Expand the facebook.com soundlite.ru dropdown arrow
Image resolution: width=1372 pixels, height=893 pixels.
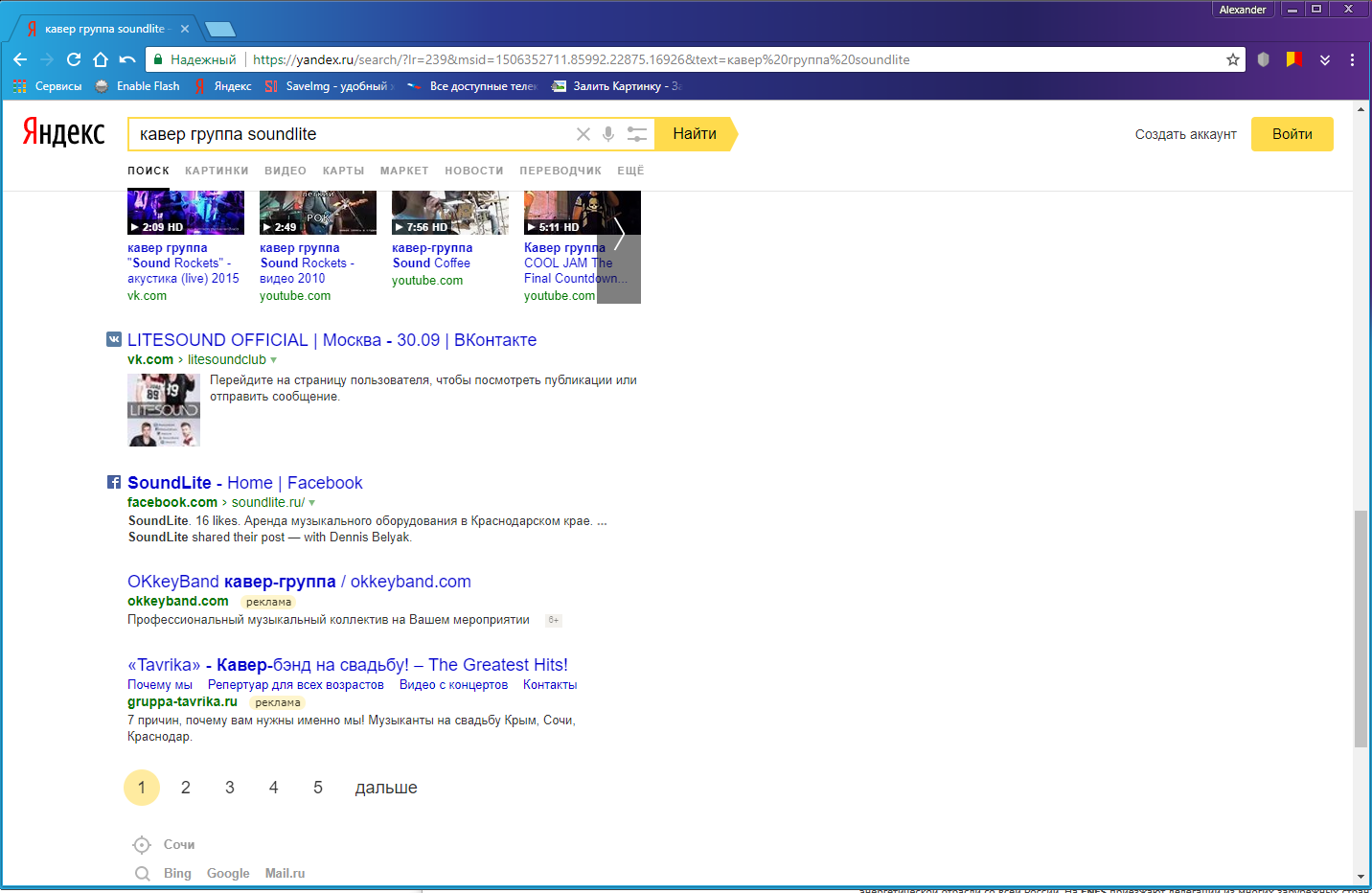tap(312, 503)
